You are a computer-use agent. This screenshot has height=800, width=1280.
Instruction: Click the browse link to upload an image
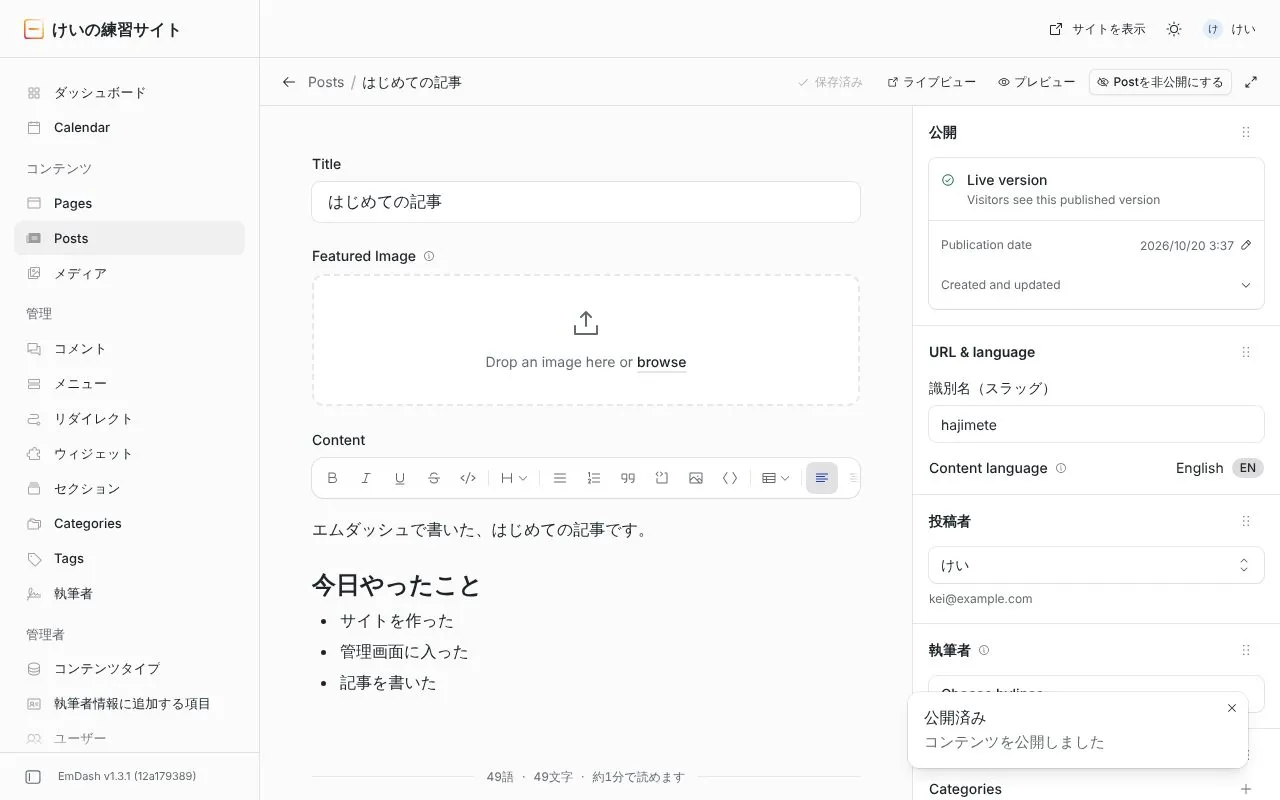tap(661, 362)
